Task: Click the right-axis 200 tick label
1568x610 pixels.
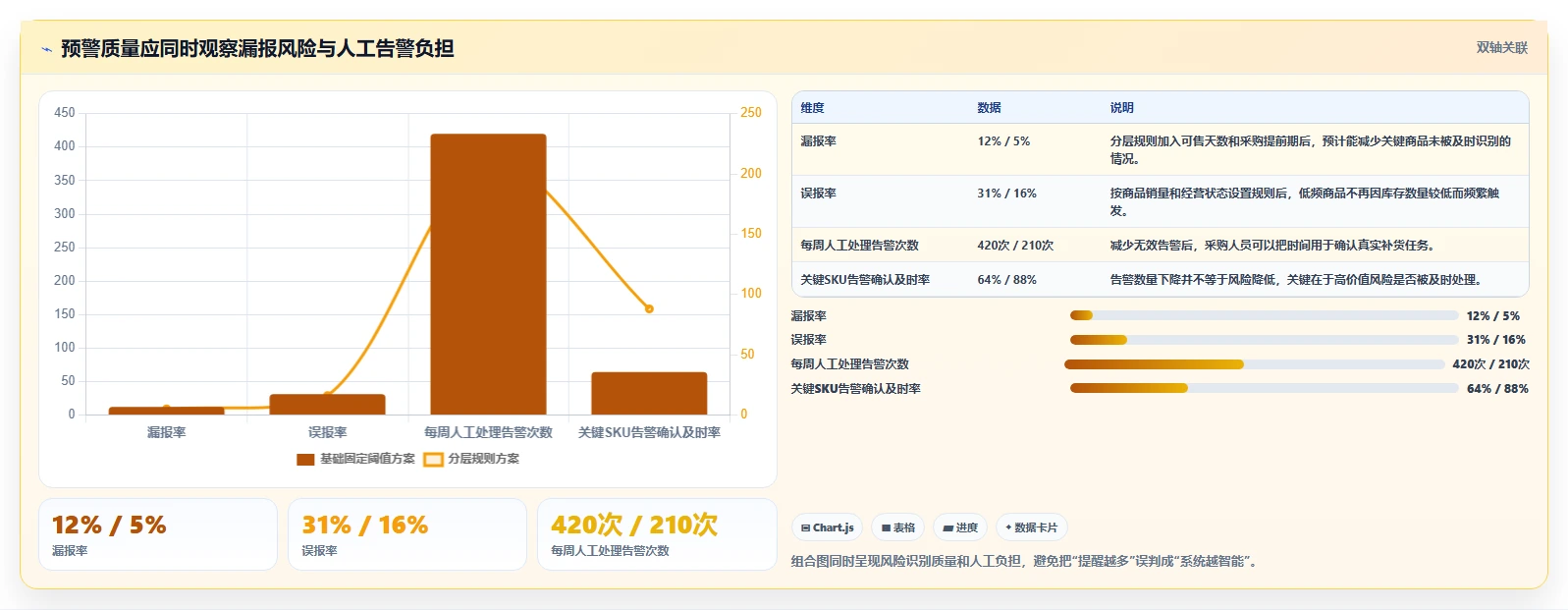Action: pos(751,173)
